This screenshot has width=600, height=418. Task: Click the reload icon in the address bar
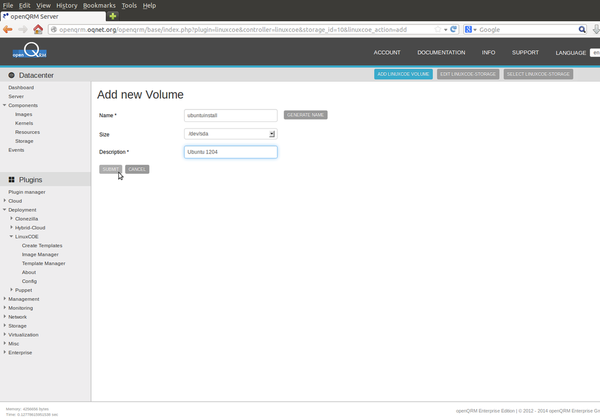tap(453, 29)
